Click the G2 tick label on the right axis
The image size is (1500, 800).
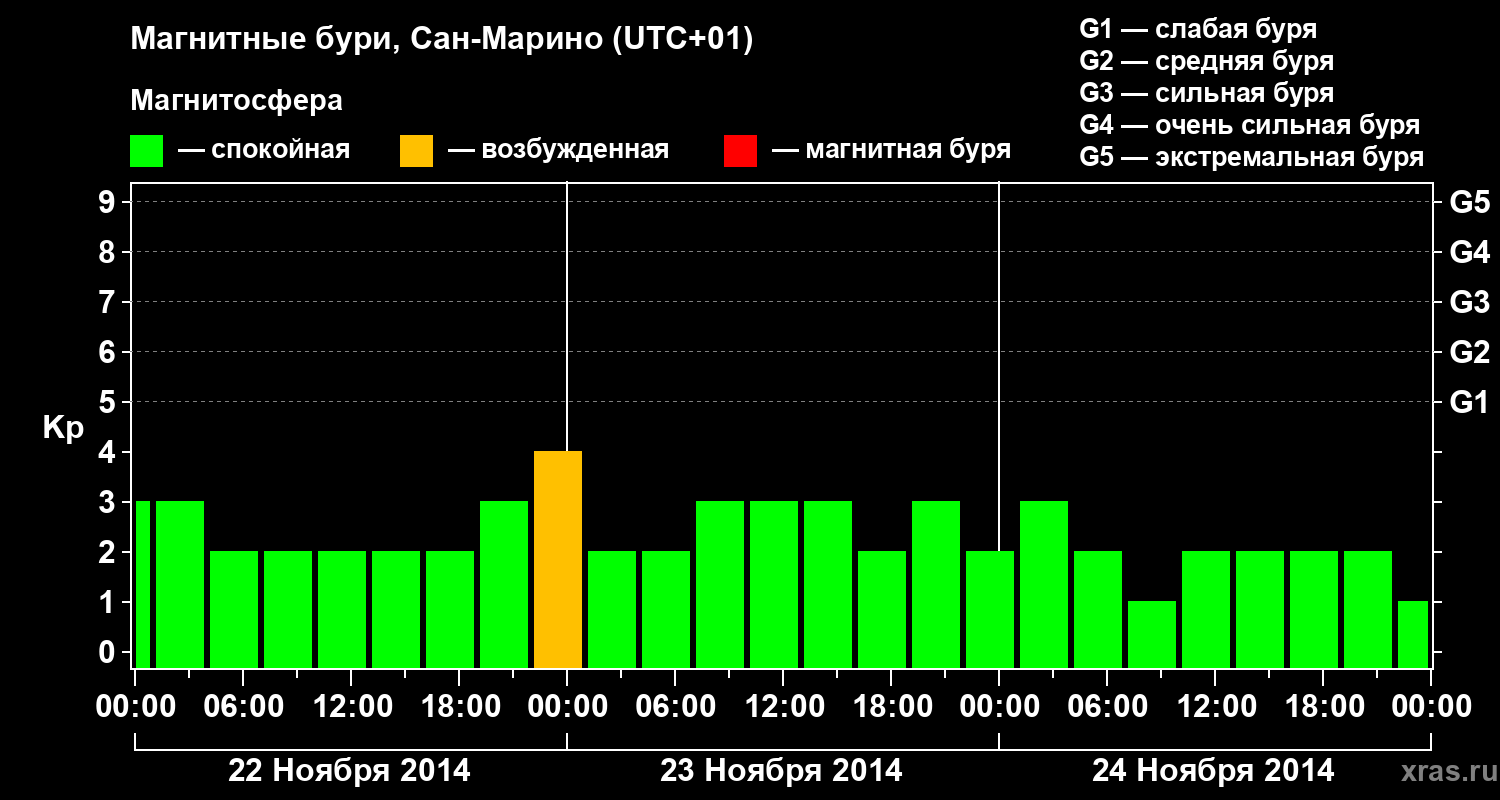pos(1470,352)
